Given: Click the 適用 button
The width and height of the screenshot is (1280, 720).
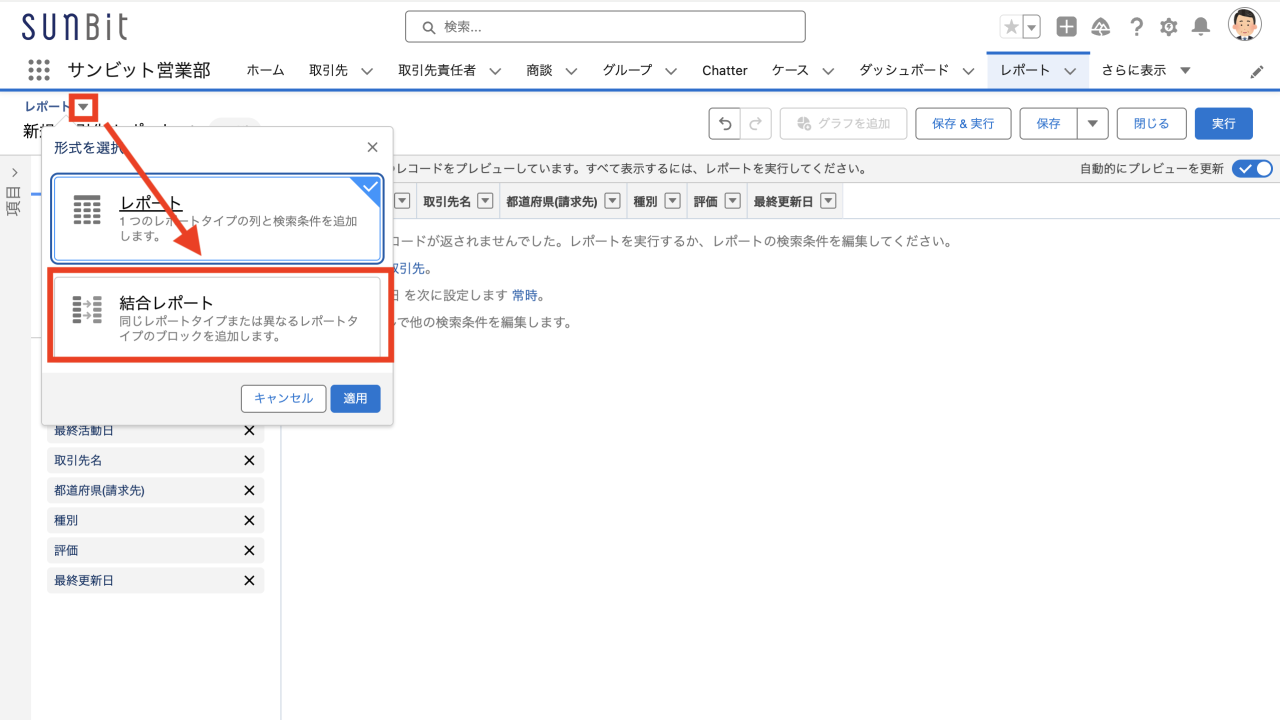Looking at the screenshot, I should pos(355,398).
